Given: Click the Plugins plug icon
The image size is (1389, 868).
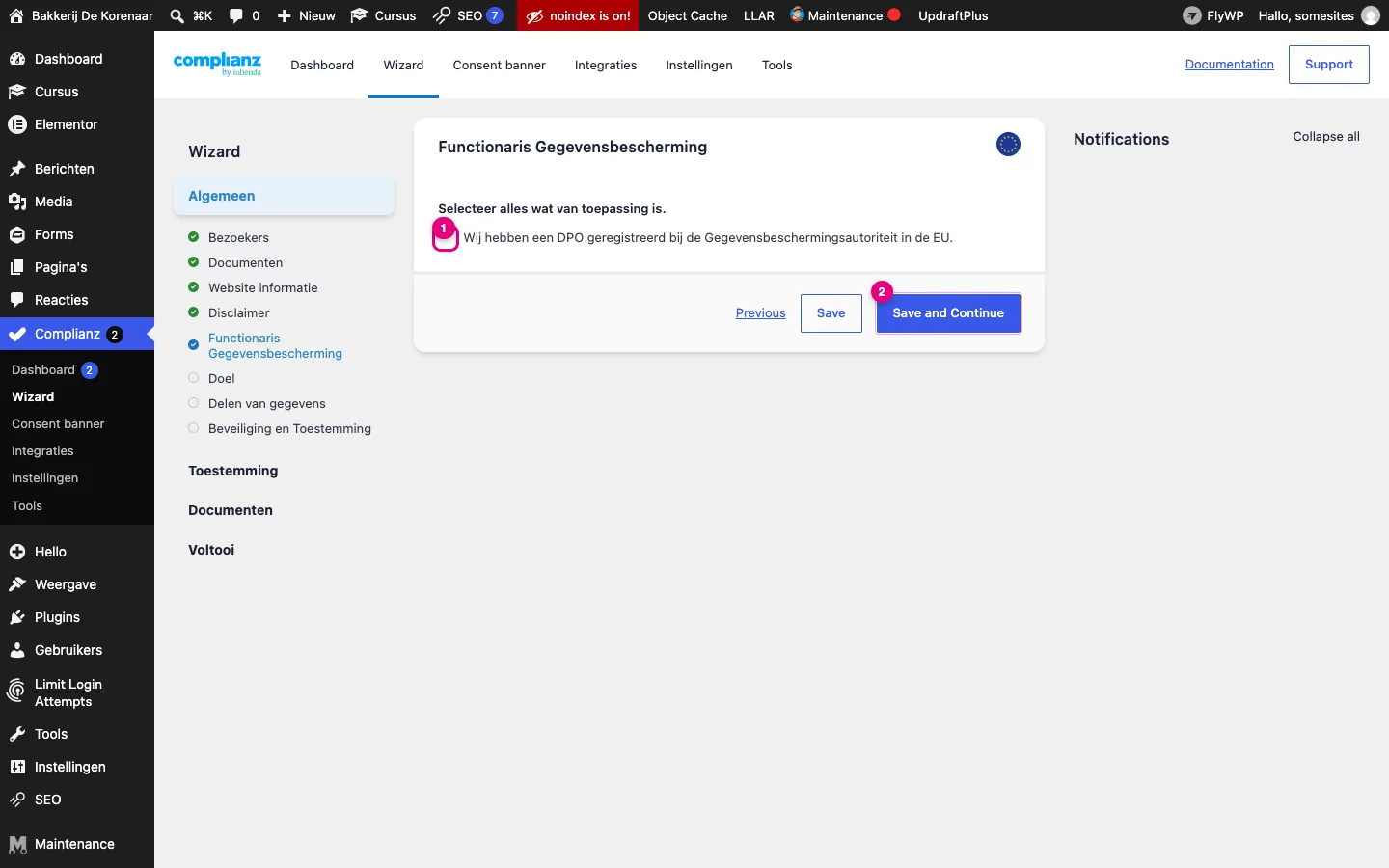Looking at the screenshot, I should [x=17, y=617].
